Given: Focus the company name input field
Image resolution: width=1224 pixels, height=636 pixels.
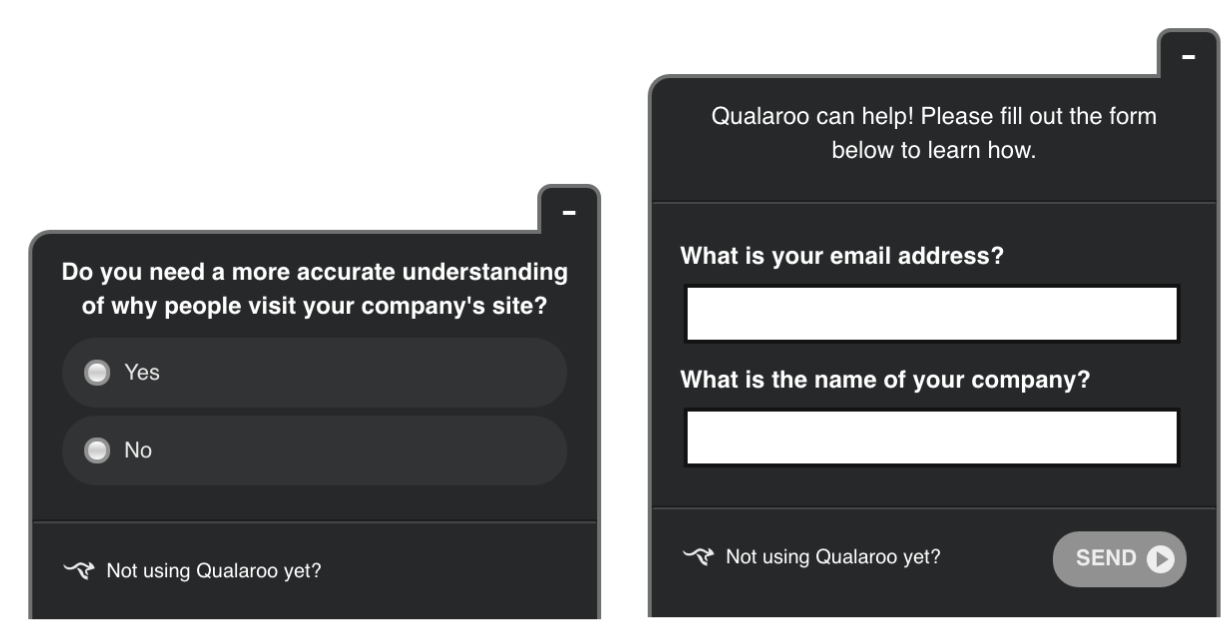Looking at the screenshot, I should click(932, 437).
